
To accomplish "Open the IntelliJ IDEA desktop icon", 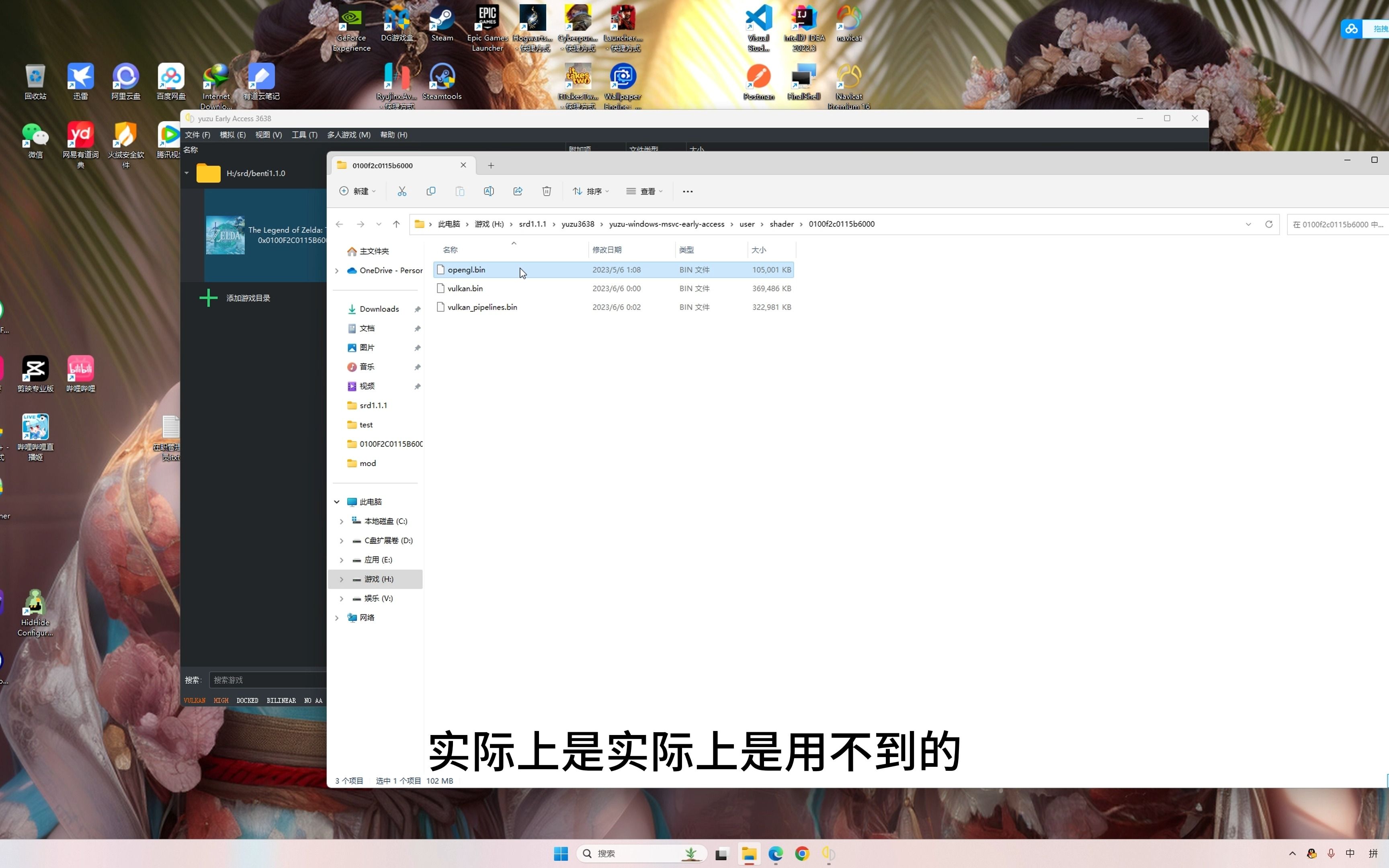I will pyautogui.click(x=804, y=29).
